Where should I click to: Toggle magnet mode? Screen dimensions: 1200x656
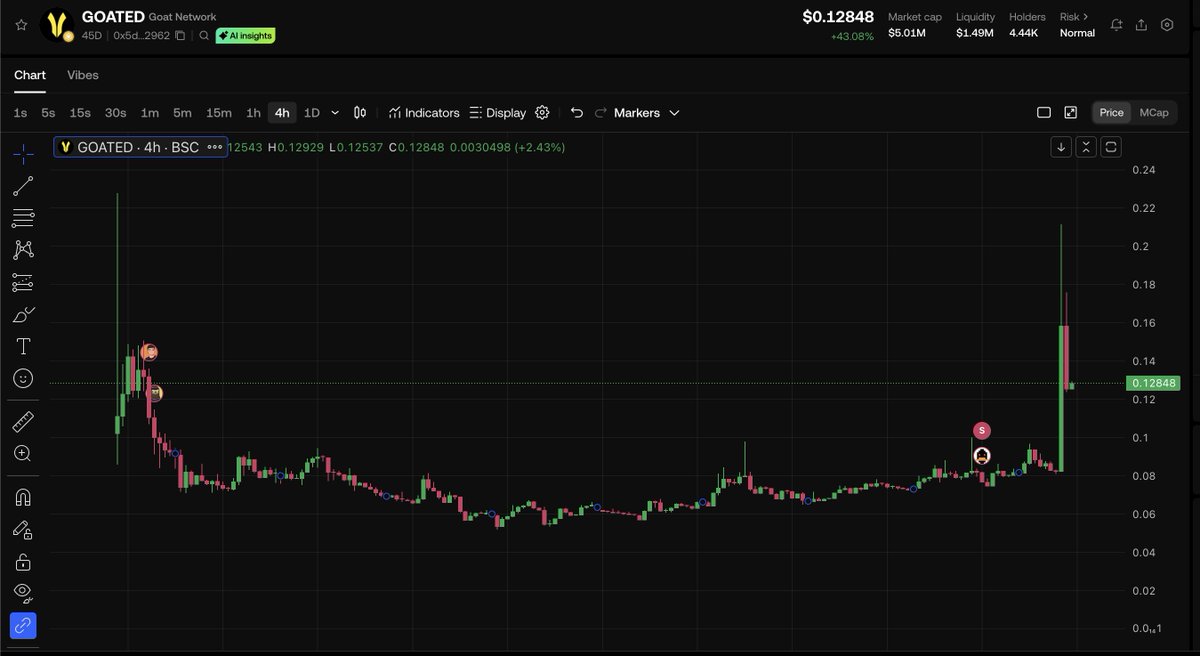pos(22,497)
